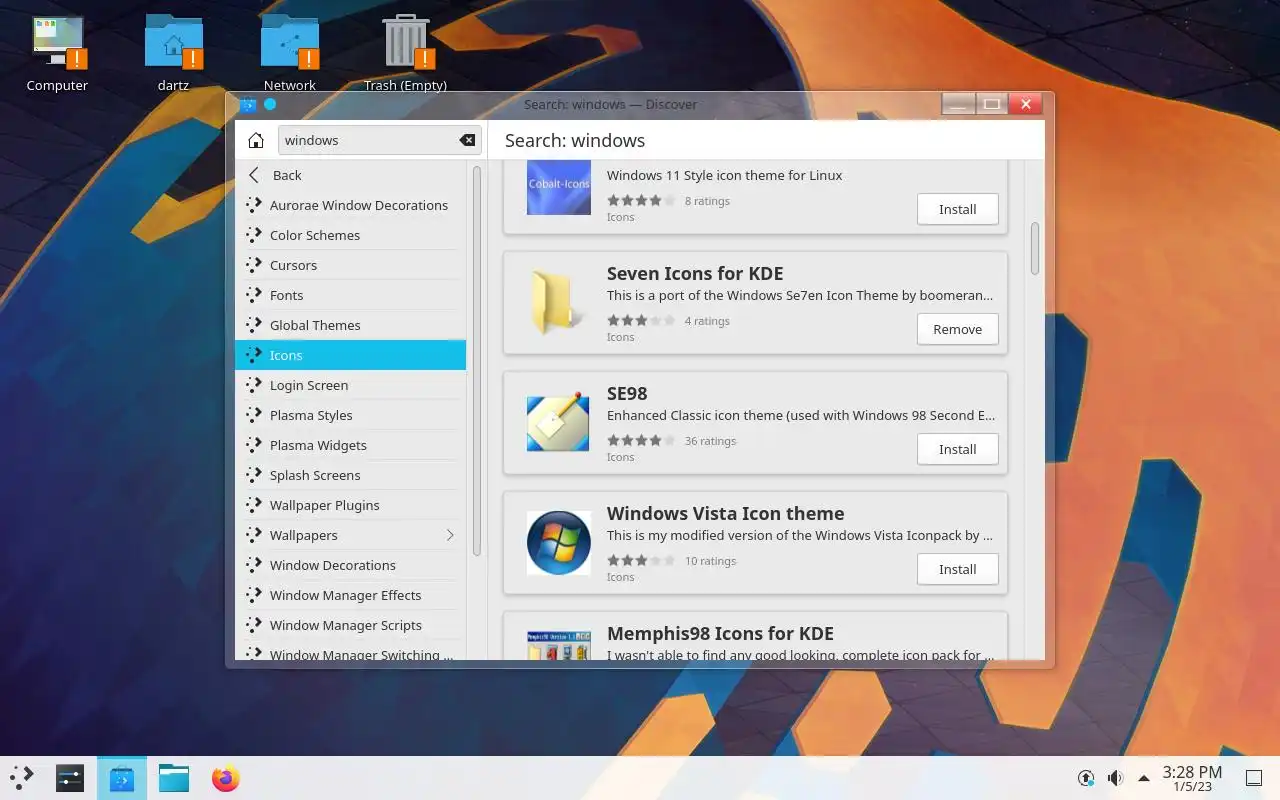Click the Seven Icons folder thumbnail
The width and height of the screenshot is (1280, 800).
(559, 303)
